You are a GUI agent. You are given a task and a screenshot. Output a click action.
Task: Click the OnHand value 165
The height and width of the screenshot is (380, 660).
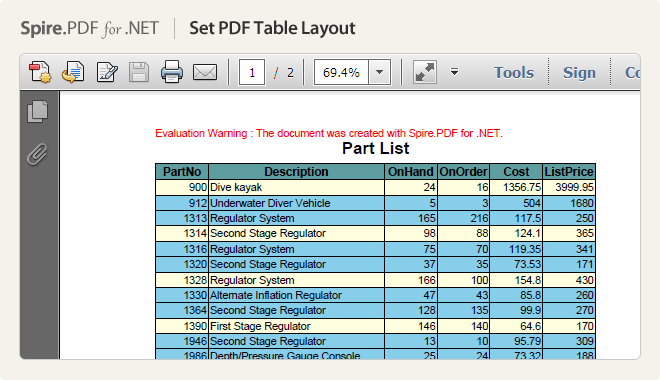click(411, 218)
